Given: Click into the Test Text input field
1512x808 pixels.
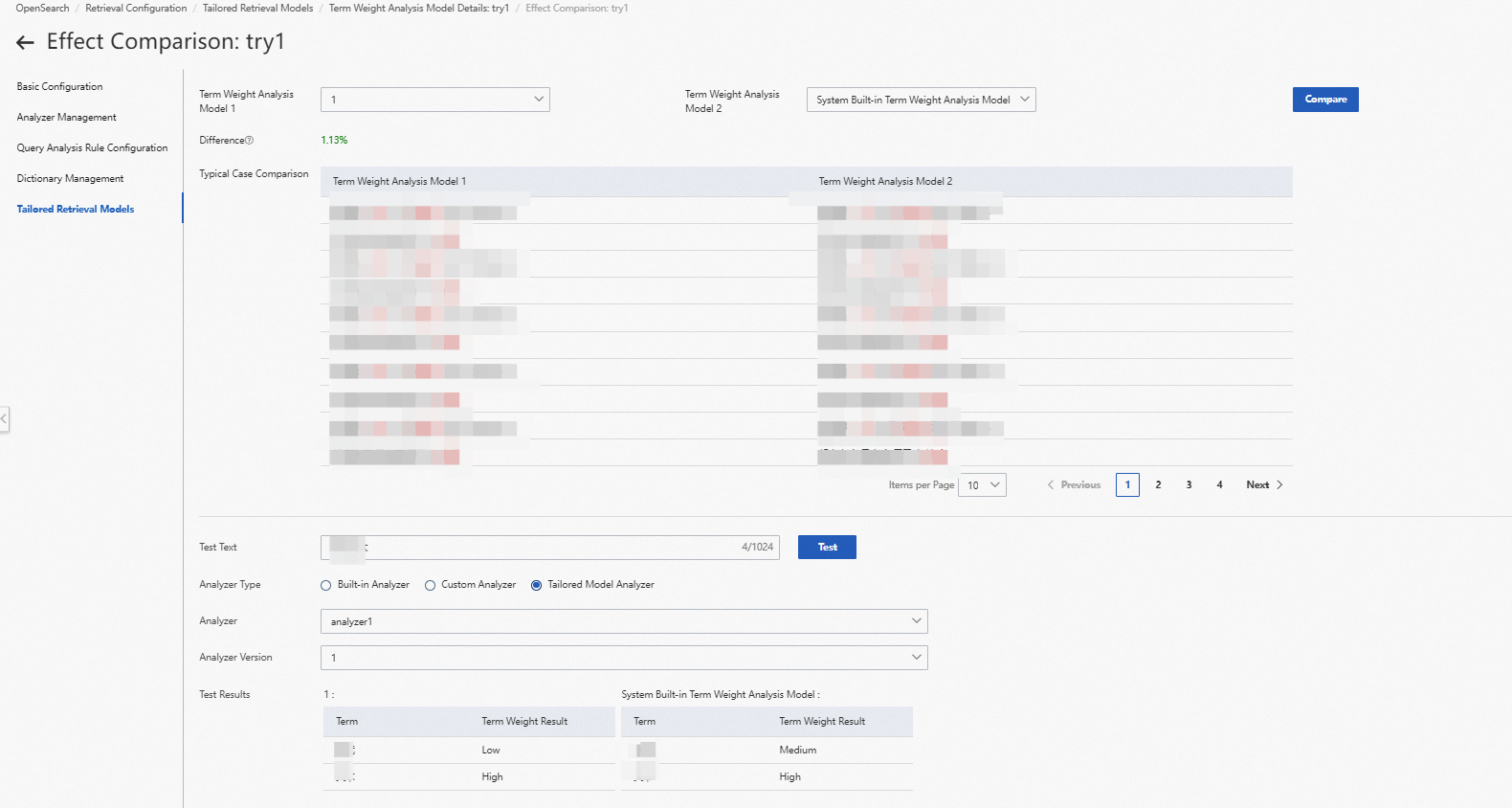Looking at the screenshot, I should coord(550,548).
